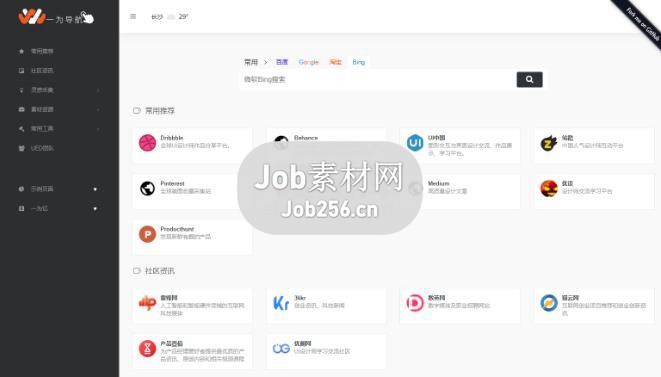
Task: Click the tools icon for 常用工具
Action: point(21,129)
